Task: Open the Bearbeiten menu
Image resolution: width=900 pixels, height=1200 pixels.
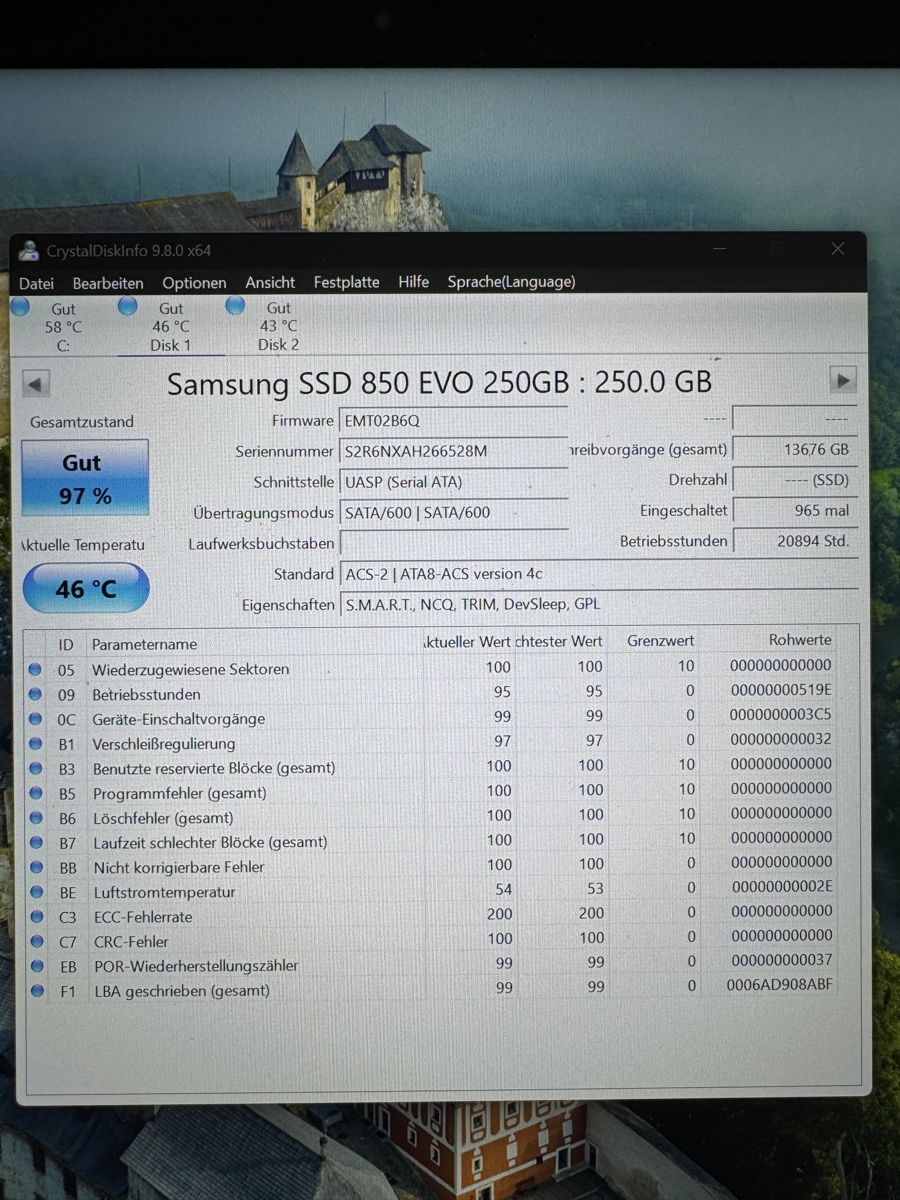Action: (x=108, y=283)
